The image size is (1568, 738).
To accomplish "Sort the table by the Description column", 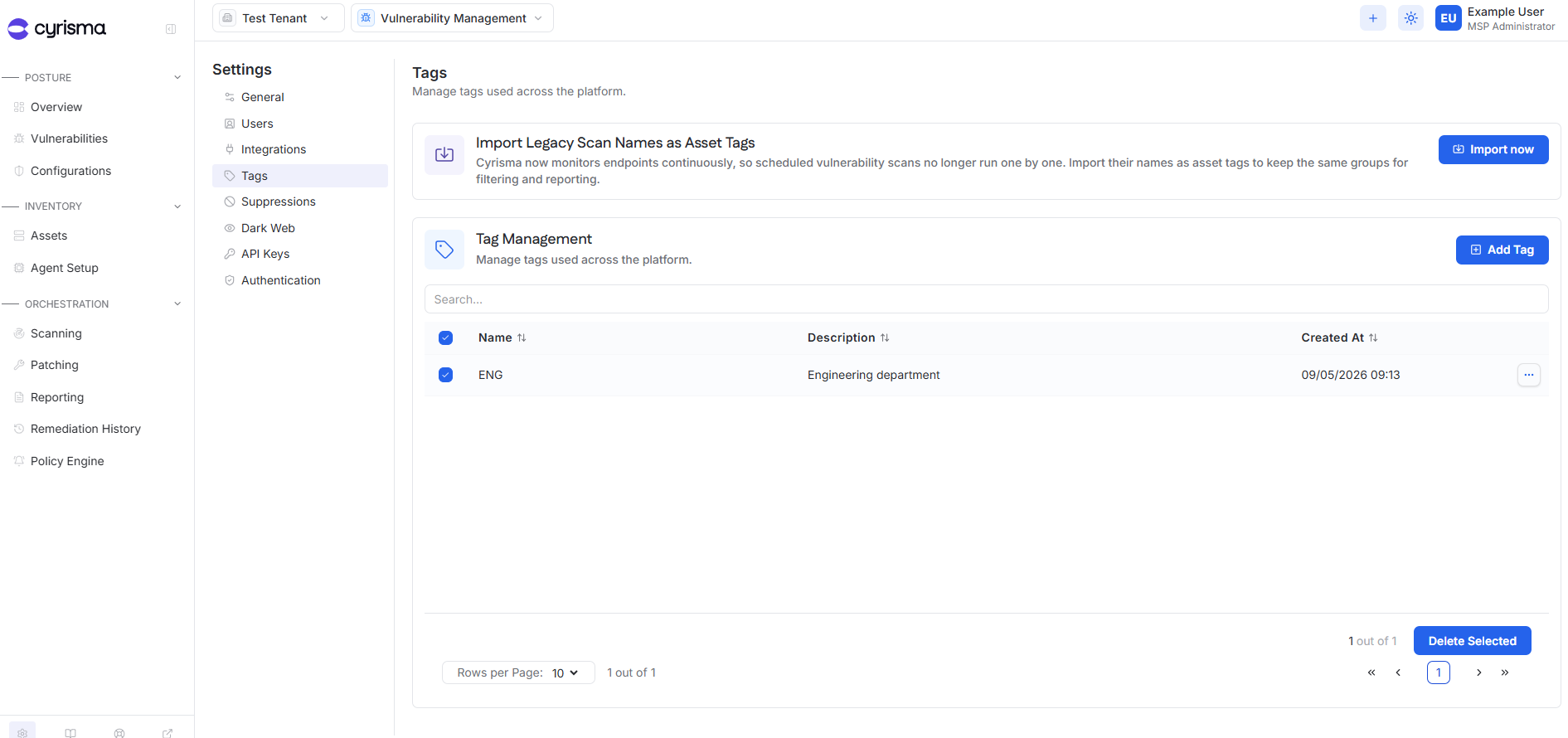I will [848, 337].
